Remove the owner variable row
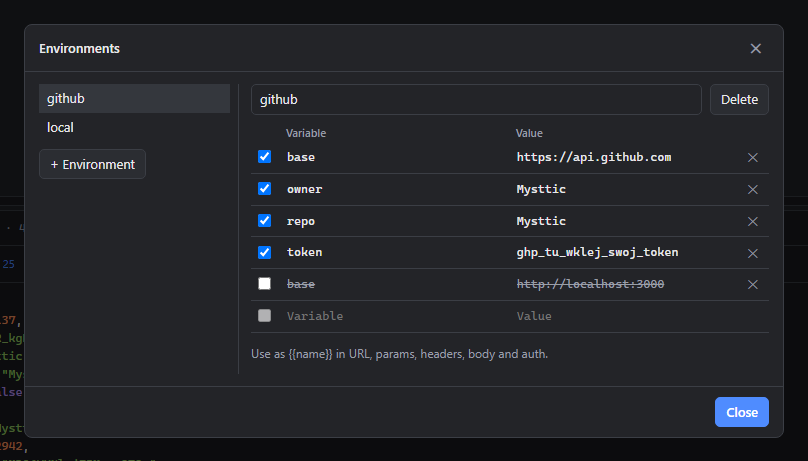 [752, 190]
